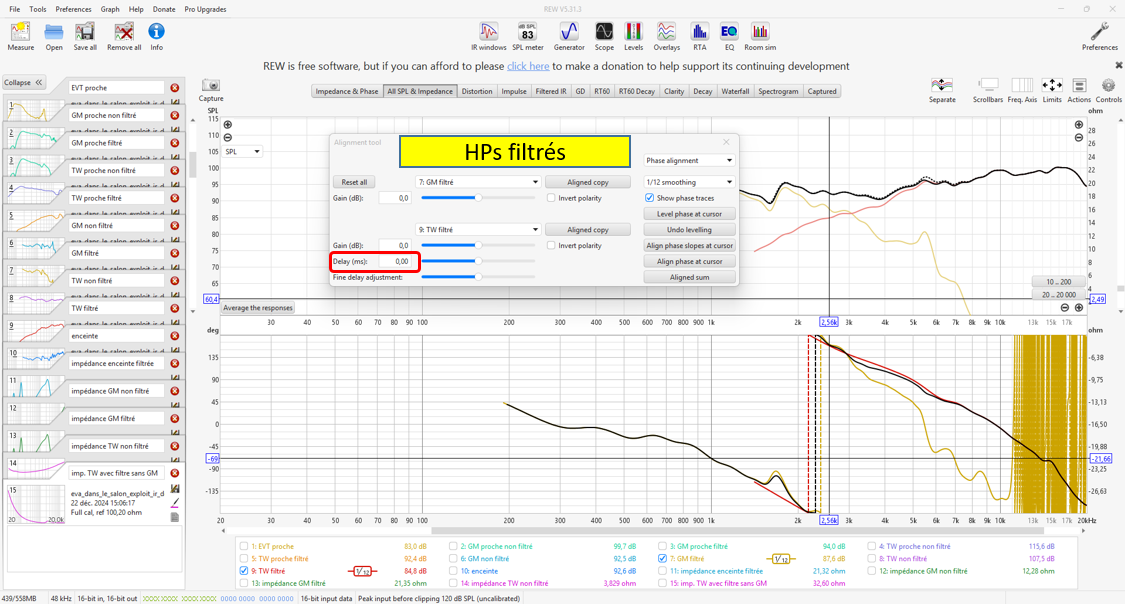1125x604 pixels.
Task: Open the Scope window
Action: tap(604, 37)
